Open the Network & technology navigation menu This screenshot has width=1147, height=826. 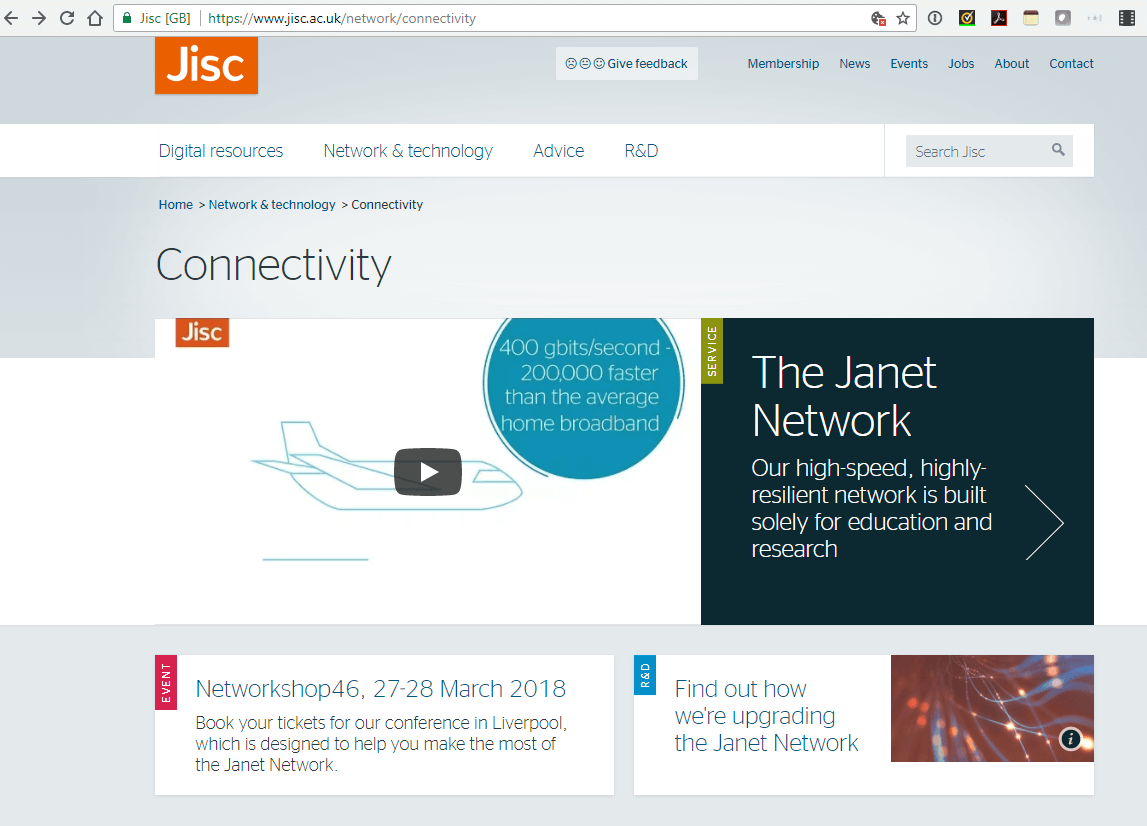point(408,150)
